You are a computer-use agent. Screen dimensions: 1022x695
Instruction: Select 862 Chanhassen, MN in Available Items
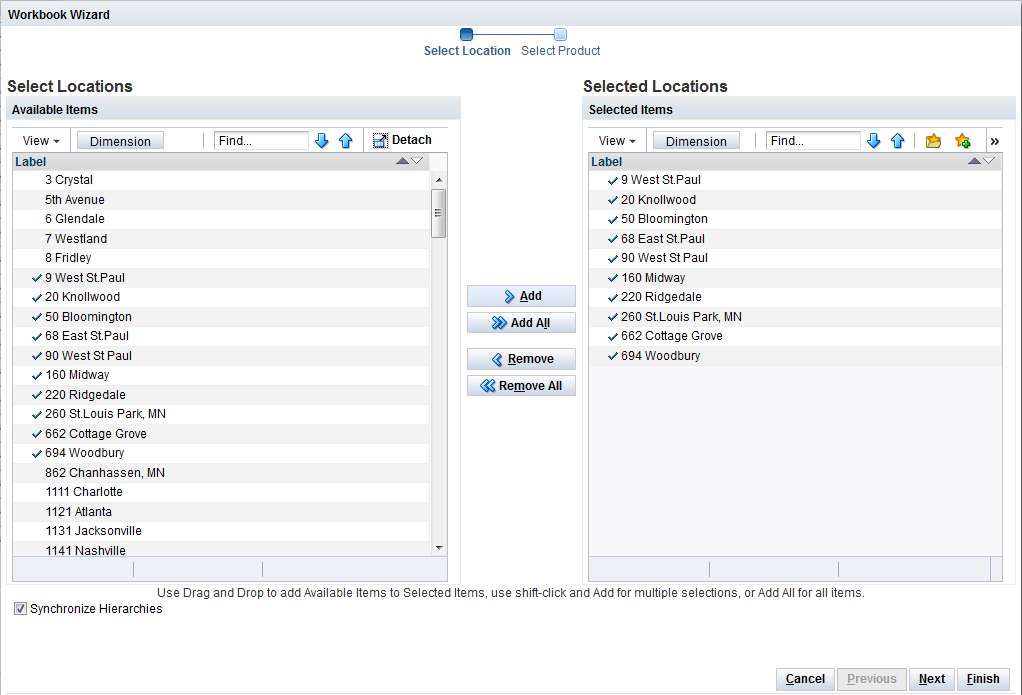click(x=221, y=473)
